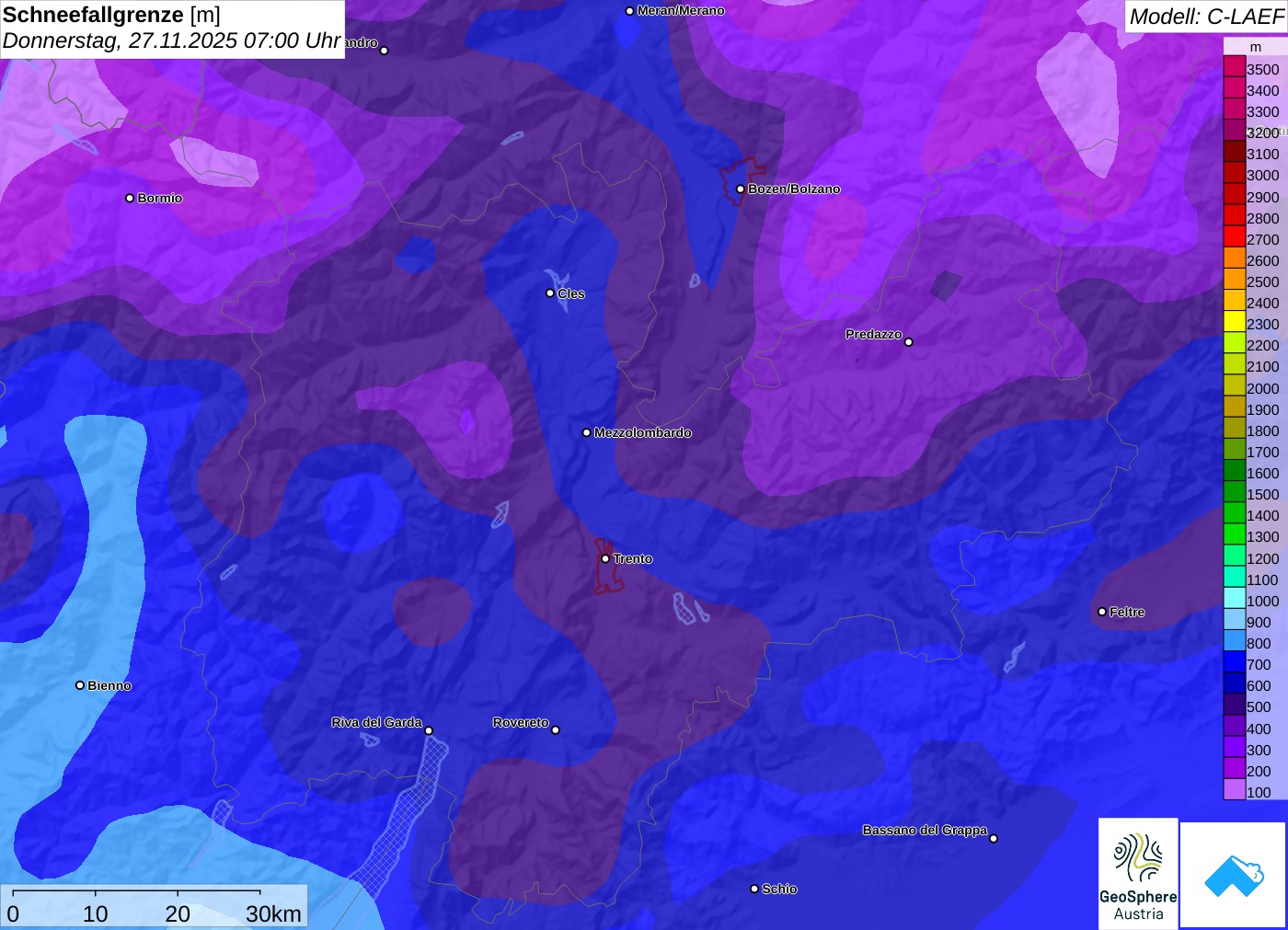Click the Schio marker dot
Image resolution: width=1288 pixels, height=930 pixels.
754,889
